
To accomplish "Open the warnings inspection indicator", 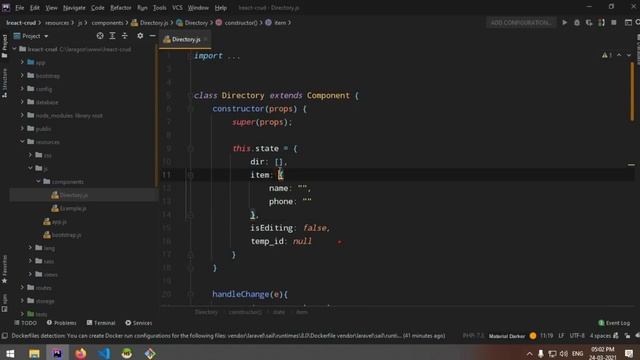I will (x=607, y=55).
